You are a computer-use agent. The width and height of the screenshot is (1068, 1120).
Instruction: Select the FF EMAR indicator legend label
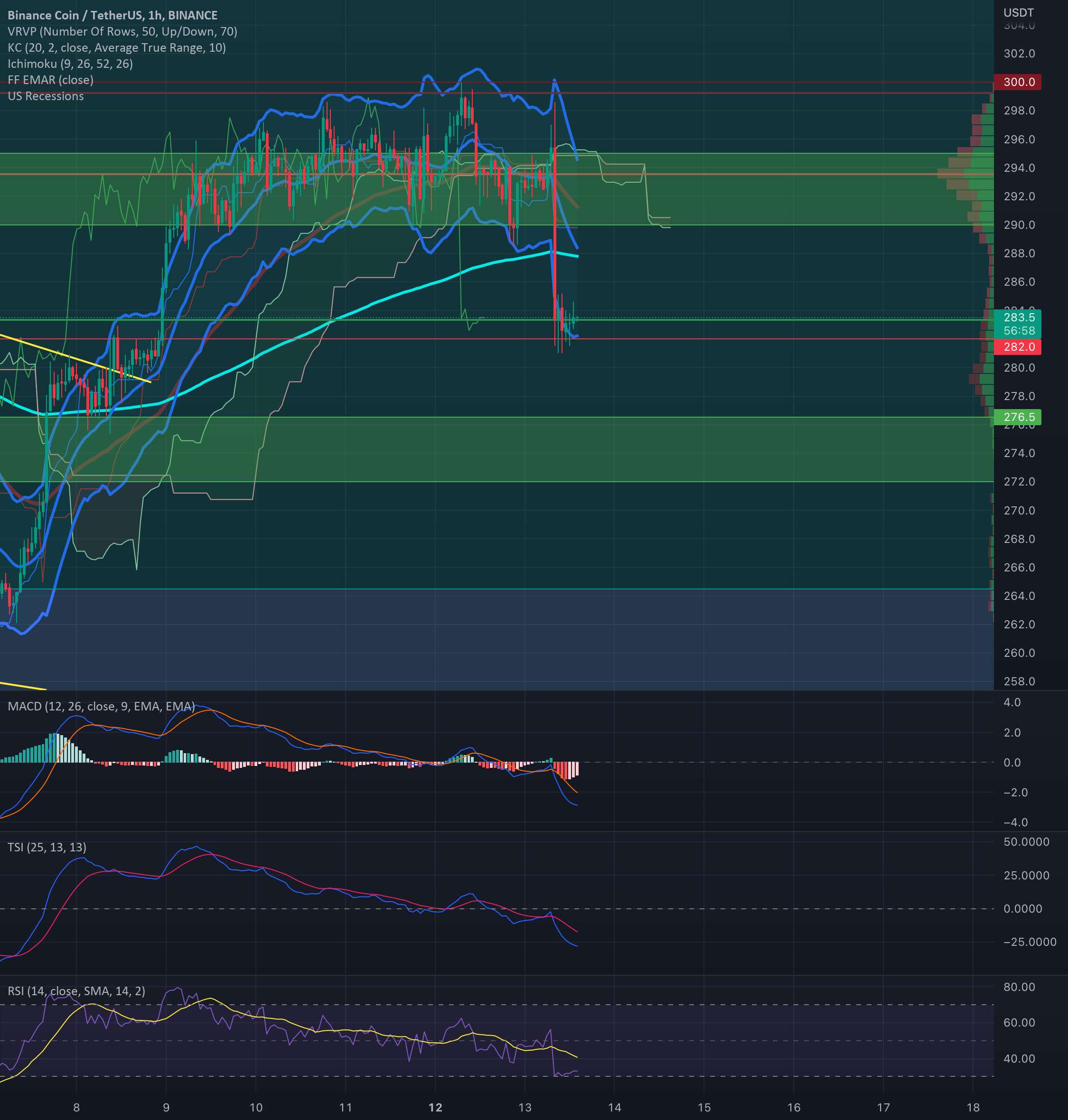pos(51,80)
